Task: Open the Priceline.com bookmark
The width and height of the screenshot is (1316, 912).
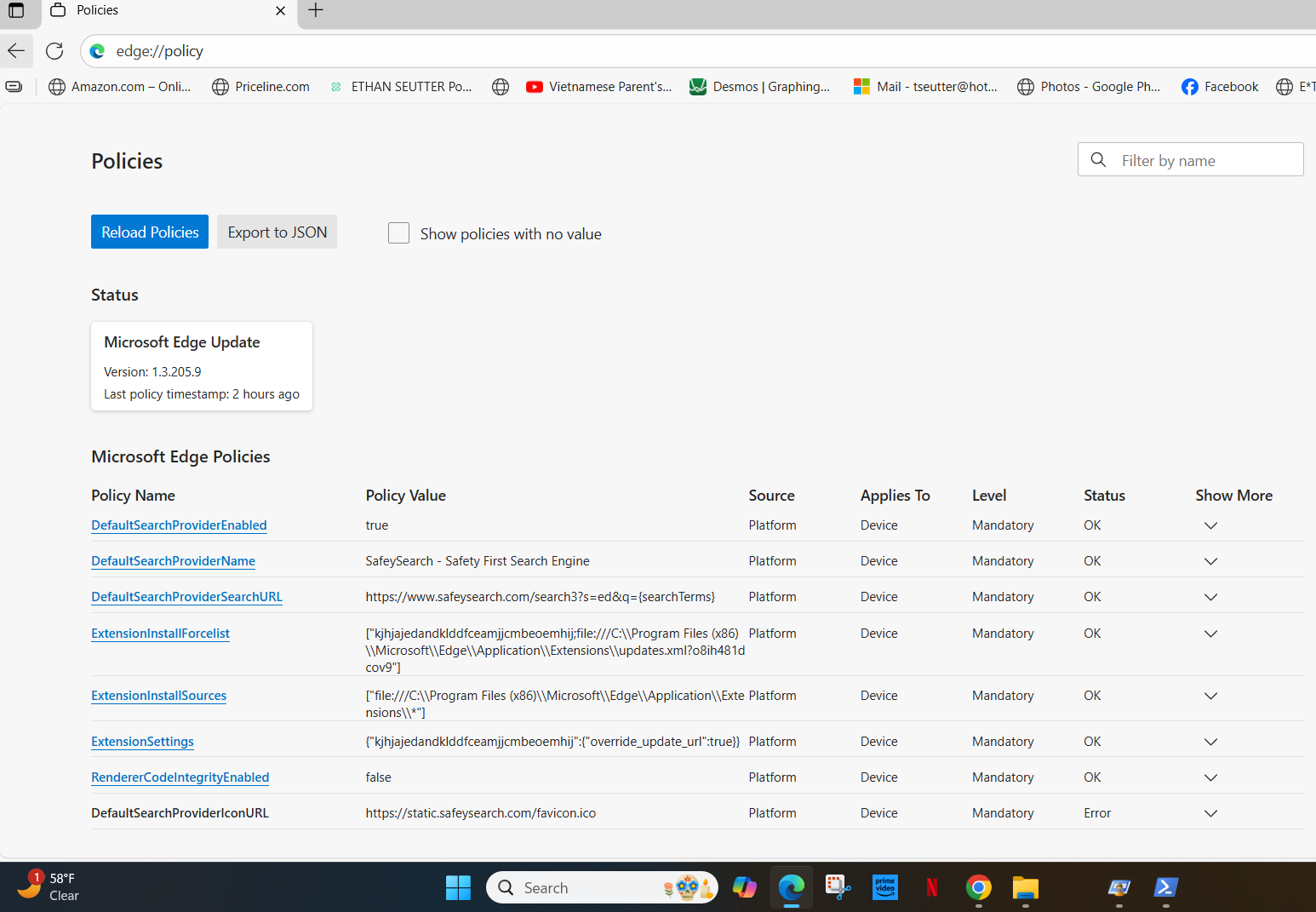Action: [261, 87]
